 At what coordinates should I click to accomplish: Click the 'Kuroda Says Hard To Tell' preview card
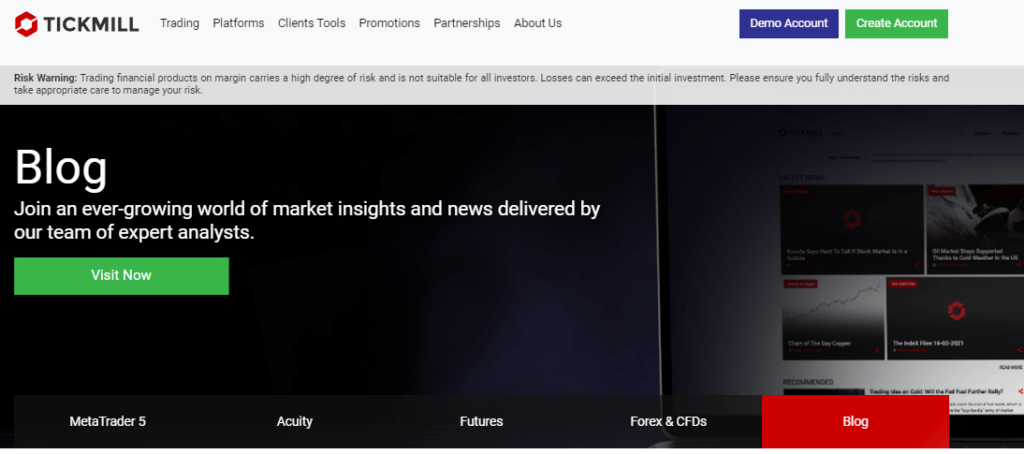852,229
